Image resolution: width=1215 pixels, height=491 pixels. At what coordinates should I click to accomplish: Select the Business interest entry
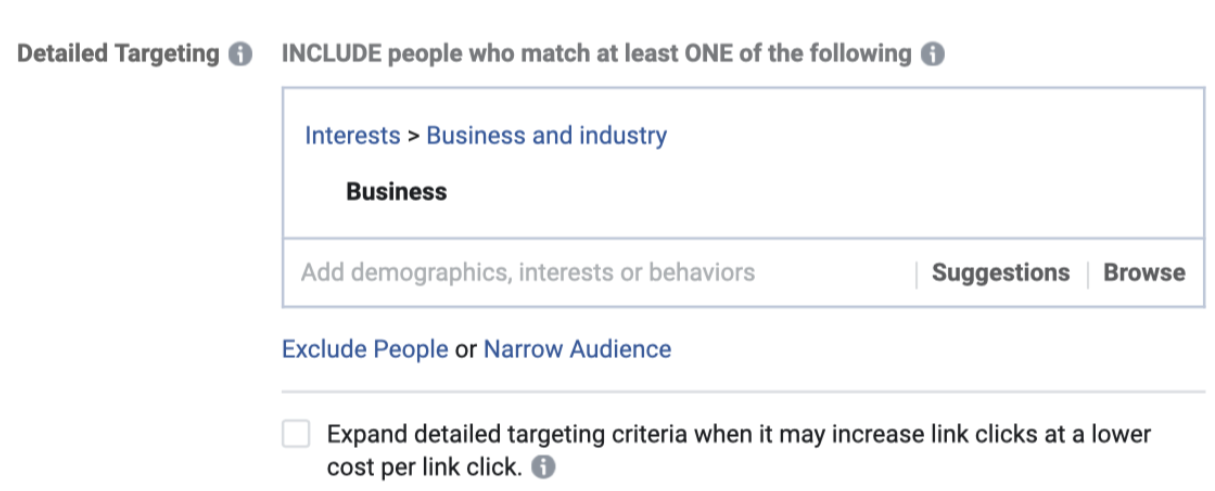click(x=396, y=192)
